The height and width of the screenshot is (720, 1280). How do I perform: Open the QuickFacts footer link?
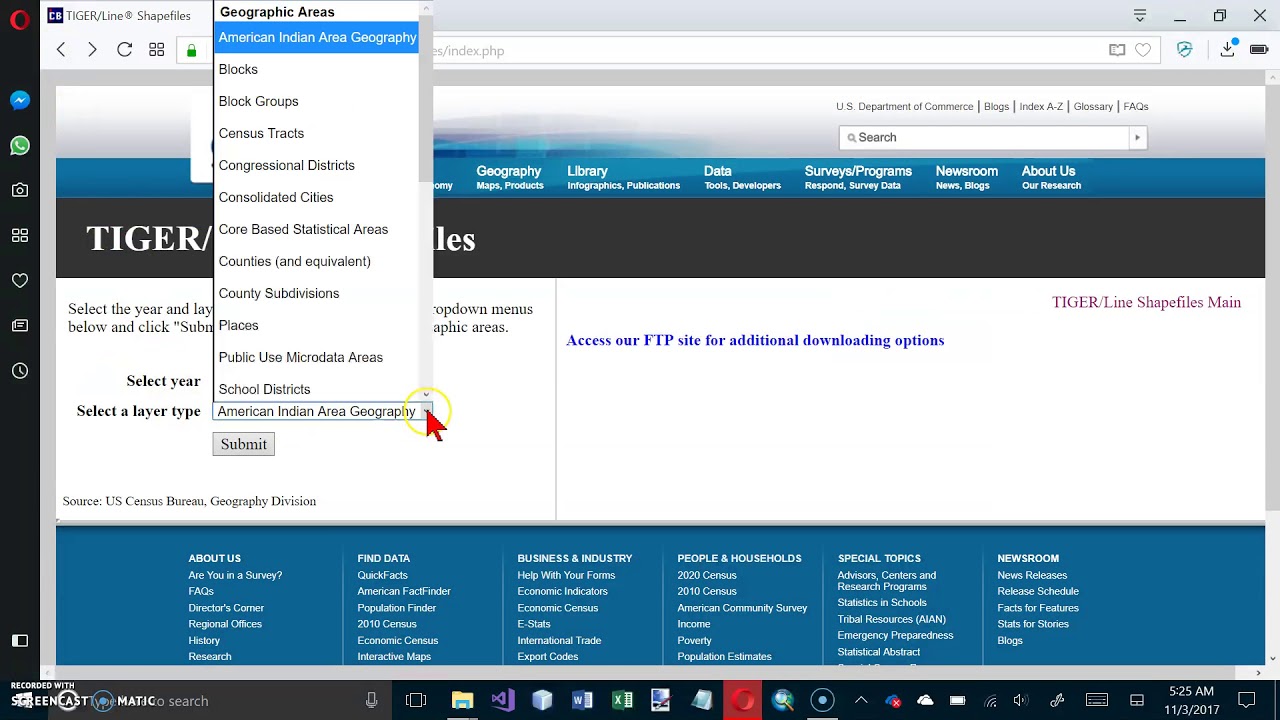tap(382, 575)
